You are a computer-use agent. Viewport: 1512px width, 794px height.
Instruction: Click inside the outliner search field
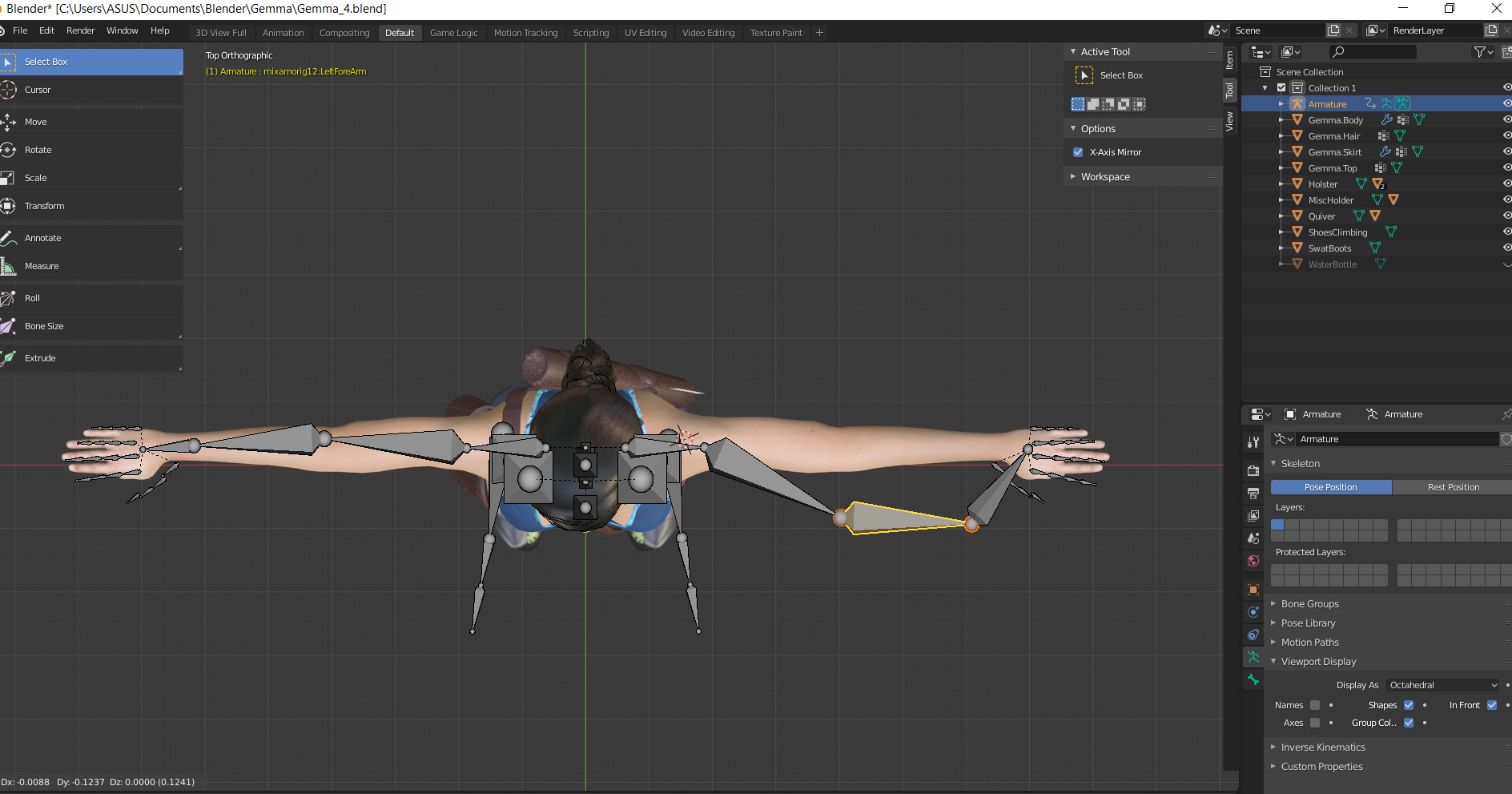click(1373, 51)
